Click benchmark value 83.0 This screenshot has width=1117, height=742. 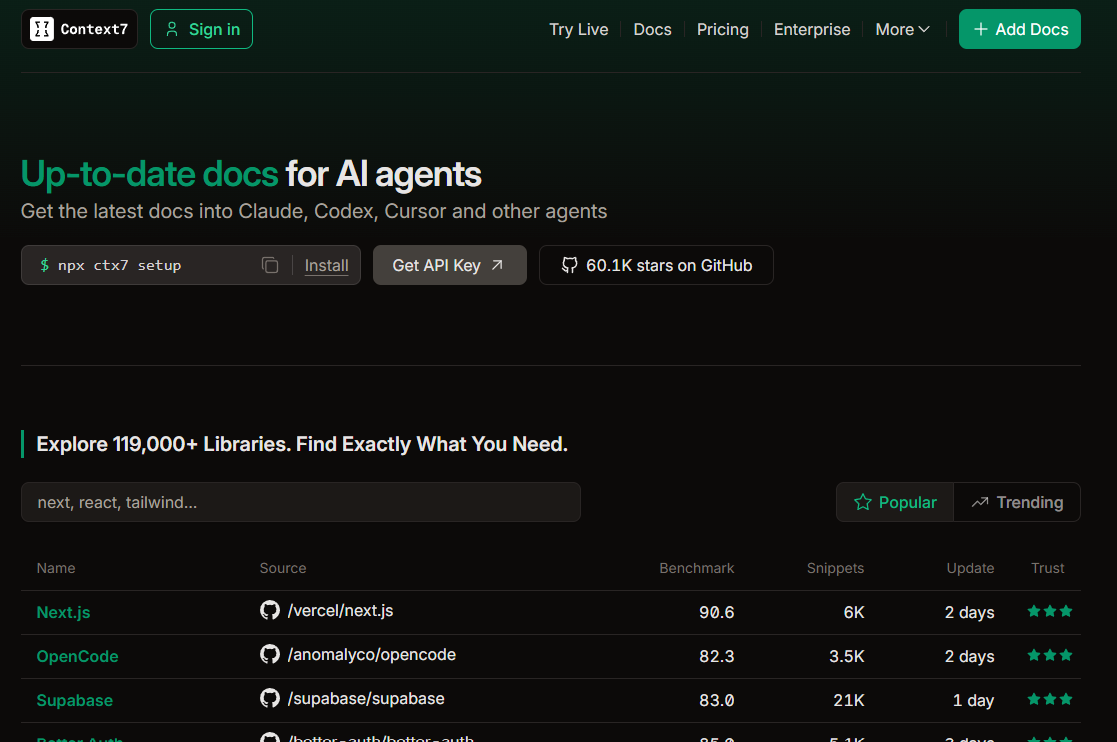(716, 701)
